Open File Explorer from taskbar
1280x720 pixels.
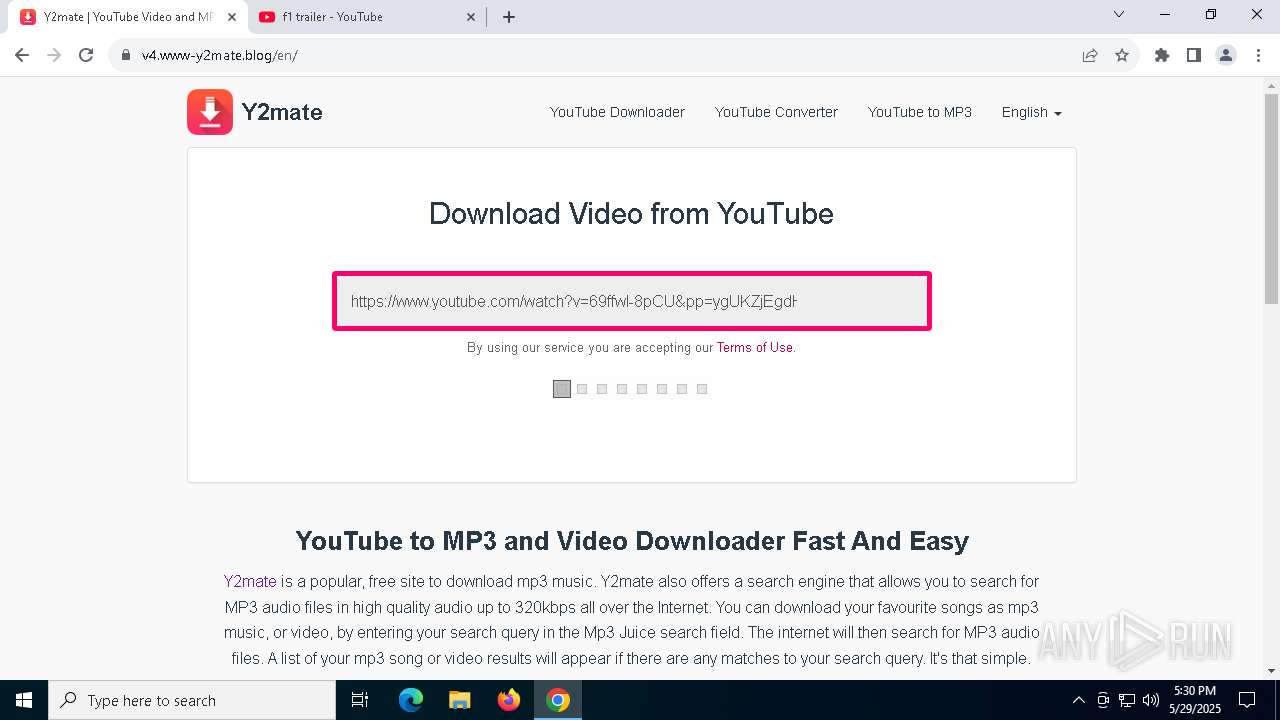(x=460, y=700)
